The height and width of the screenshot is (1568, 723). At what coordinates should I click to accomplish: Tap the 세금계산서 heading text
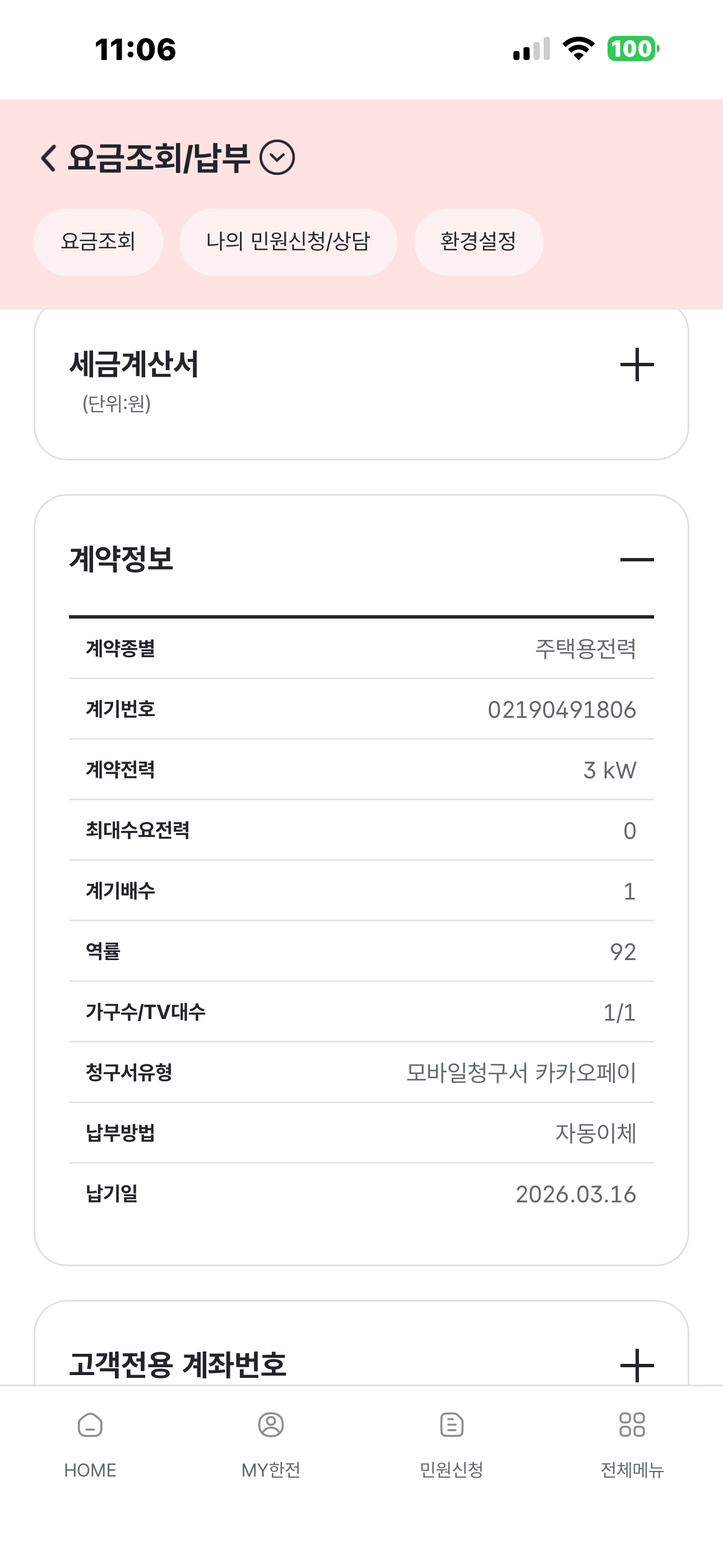[134, 365]
